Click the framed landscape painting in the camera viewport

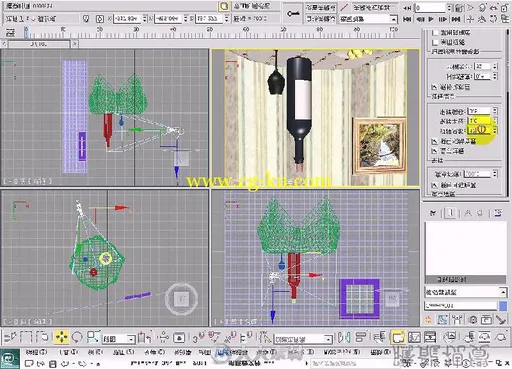pyautogui.click(x=380, y=146)
